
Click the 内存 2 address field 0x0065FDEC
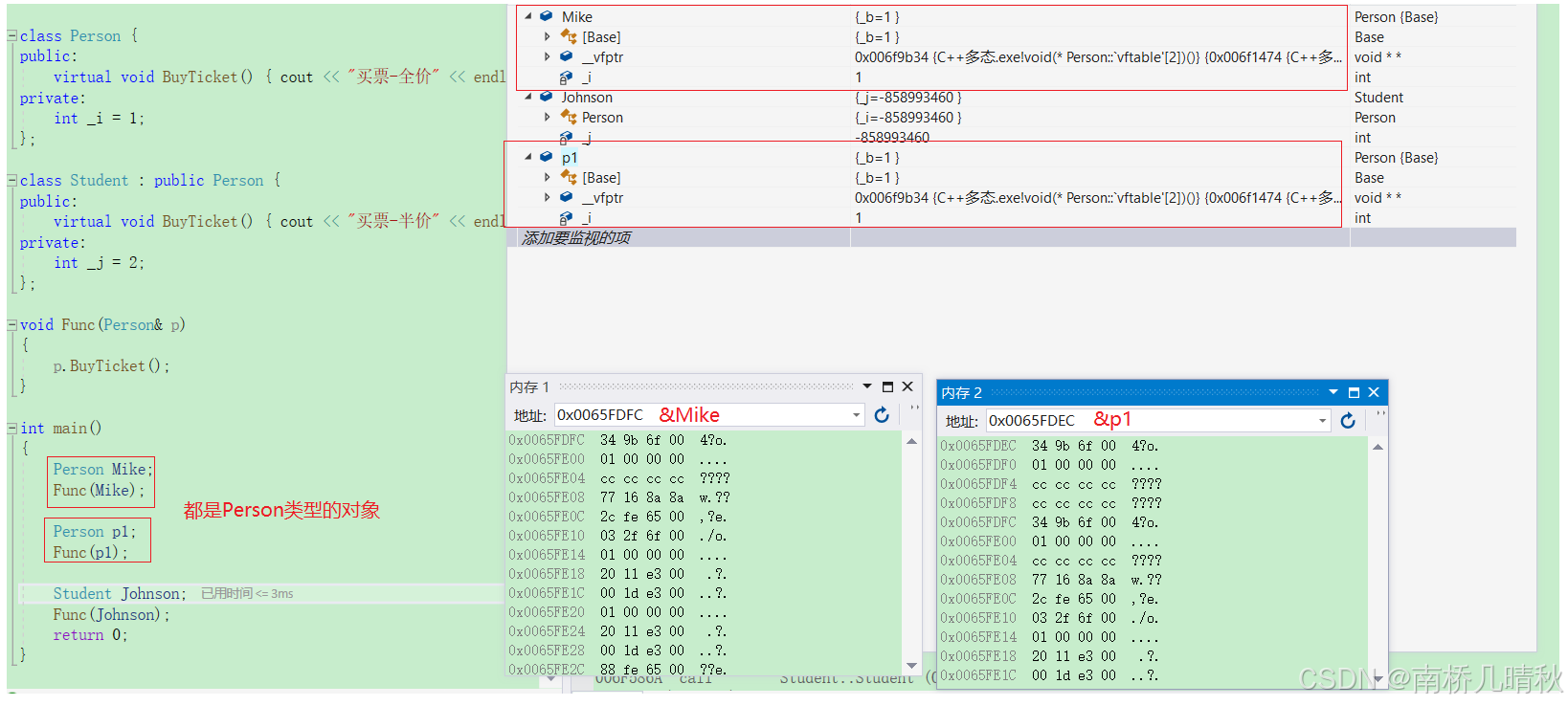(x=1158, y=421)
